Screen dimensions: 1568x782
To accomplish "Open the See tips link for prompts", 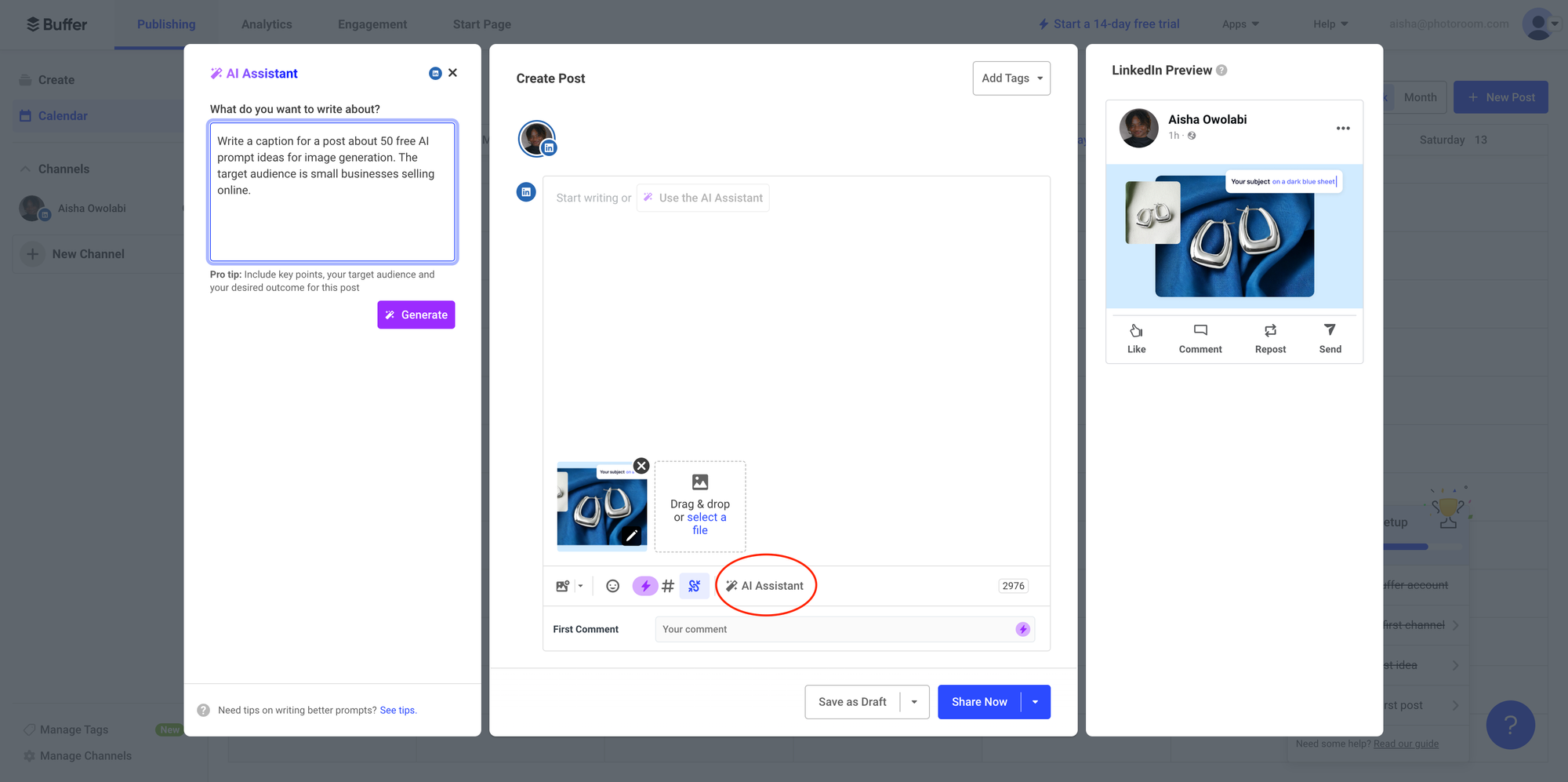I will coord(398,710).
